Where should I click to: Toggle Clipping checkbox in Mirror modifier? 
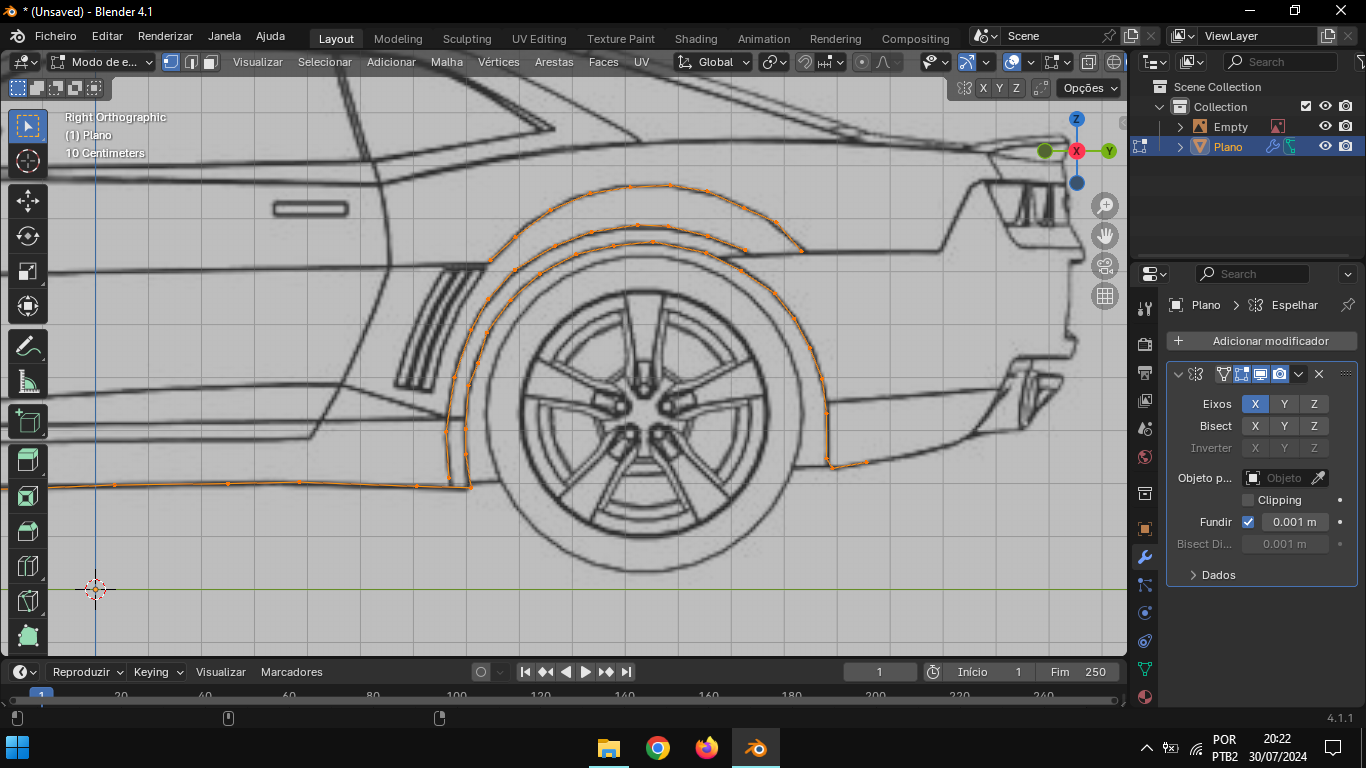pos(1248,500)
